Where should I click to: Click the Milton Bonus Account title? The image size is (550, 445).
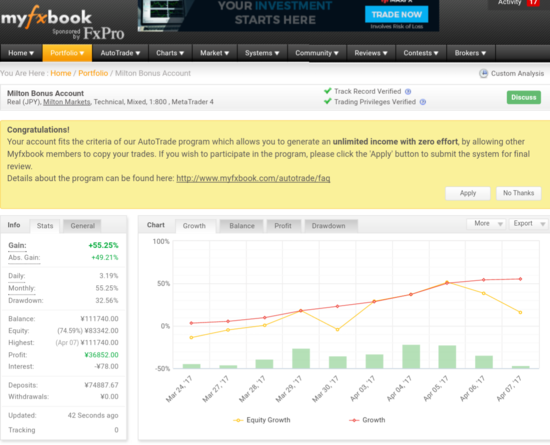click(x=45, y=93)
